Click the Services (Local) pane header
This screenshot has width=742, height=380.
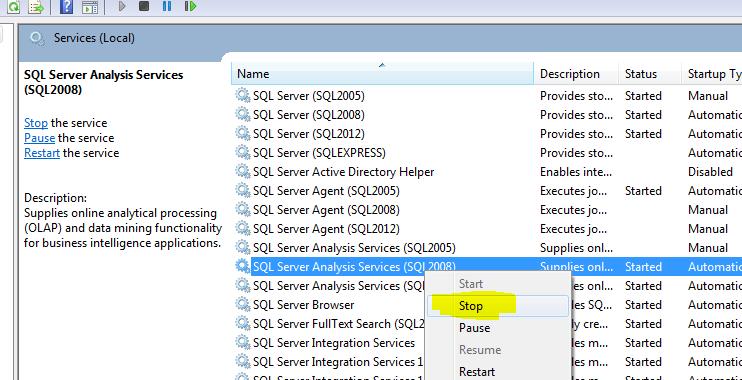tap(94, 38)
